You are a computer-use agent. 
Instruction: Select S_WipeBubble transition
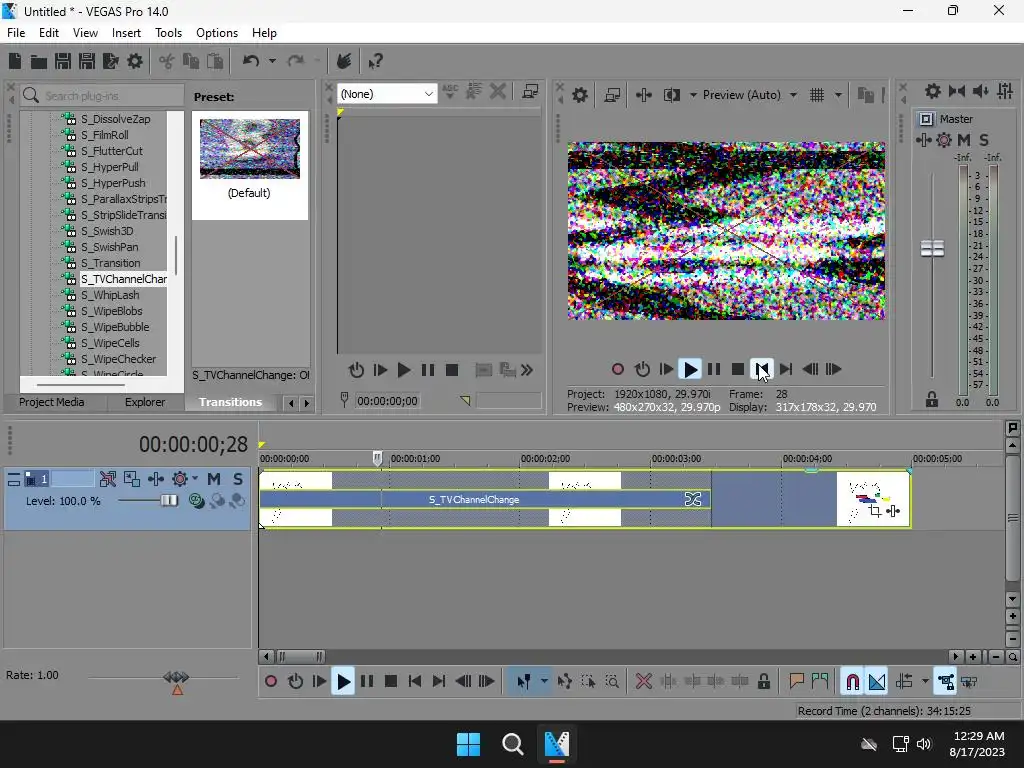115,327
